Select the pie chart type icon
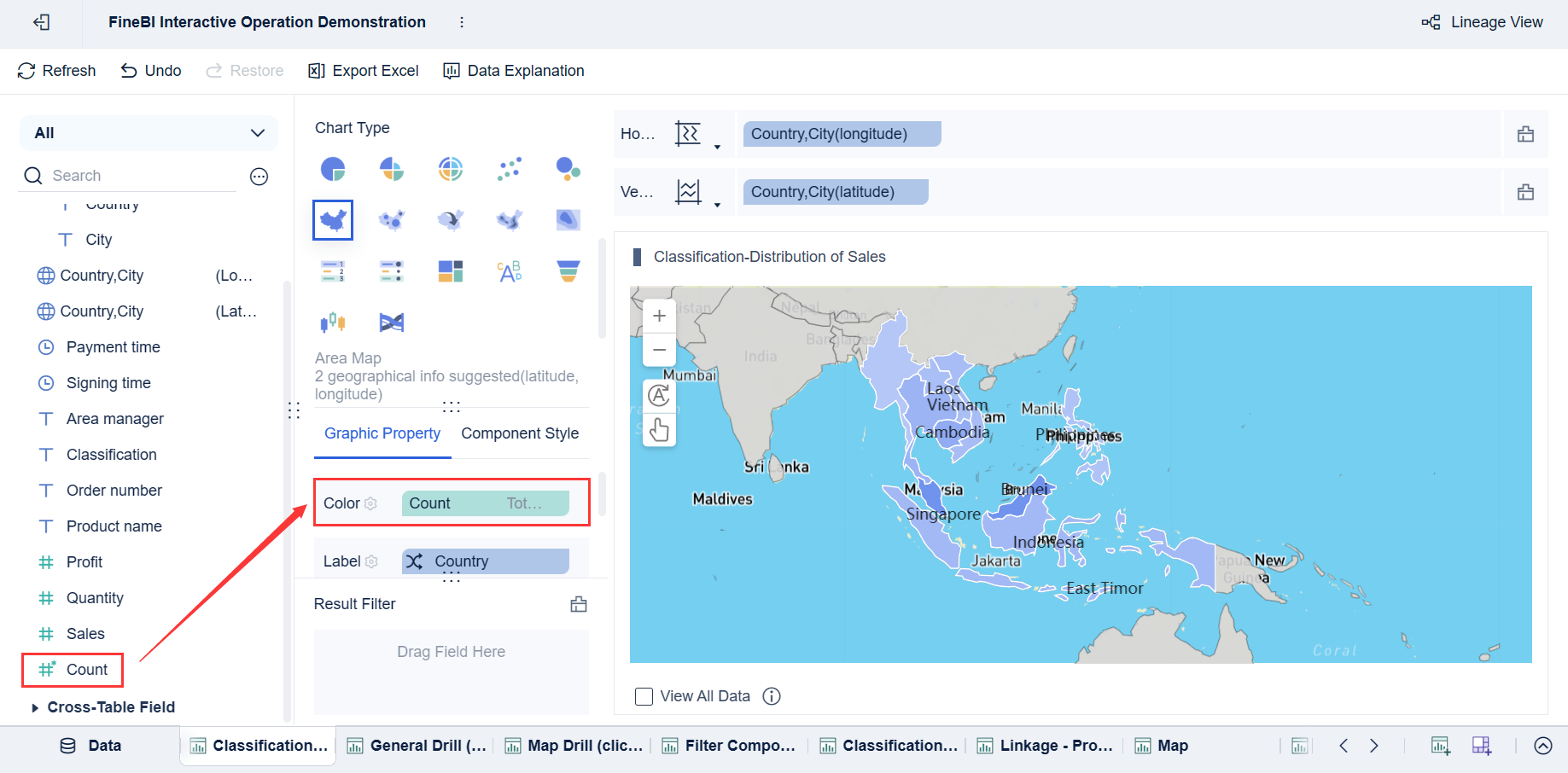Screen dimensions: 1568x773 (x=333, y=169)
